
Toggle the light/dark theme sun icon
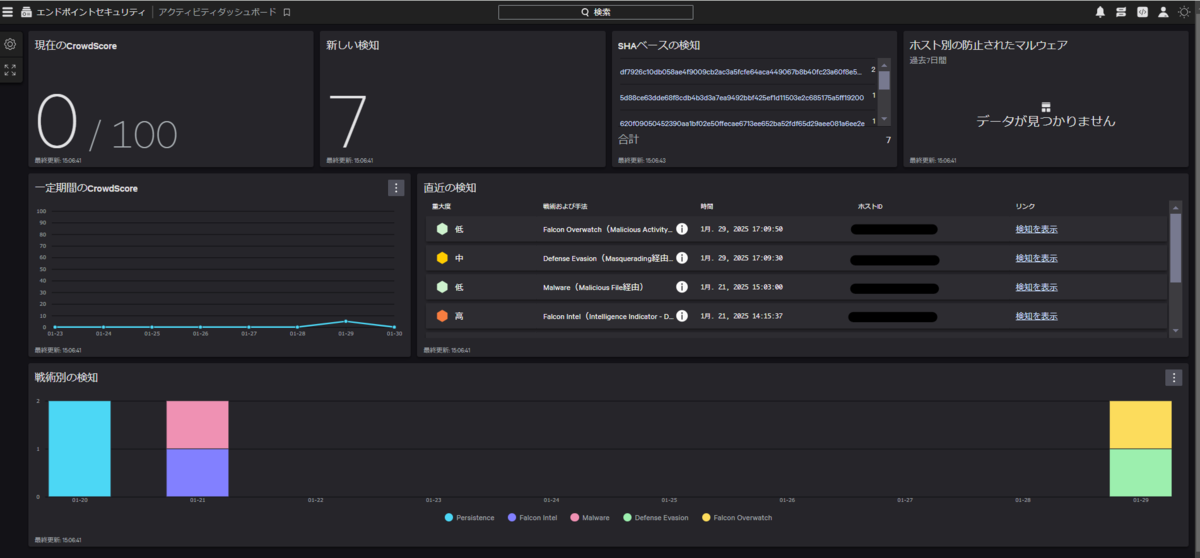[1185, 12]
